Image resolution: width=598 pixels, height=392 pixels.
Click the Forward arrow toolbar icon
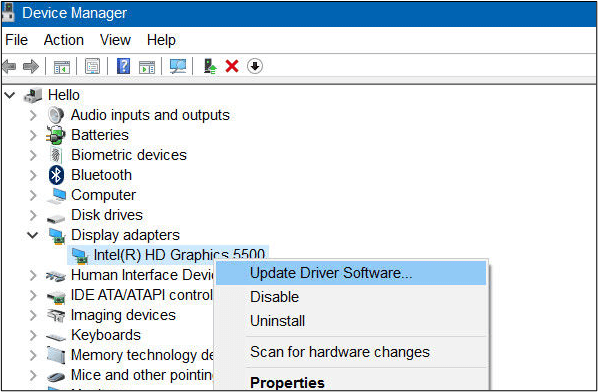tap(31, 67)
